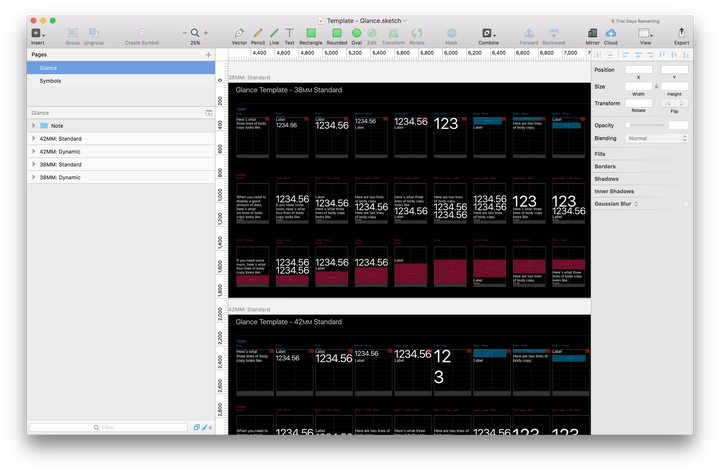This screenshot has width=720, height=473.
Task: Expand the Note folder layer
Action: (34, 125)
